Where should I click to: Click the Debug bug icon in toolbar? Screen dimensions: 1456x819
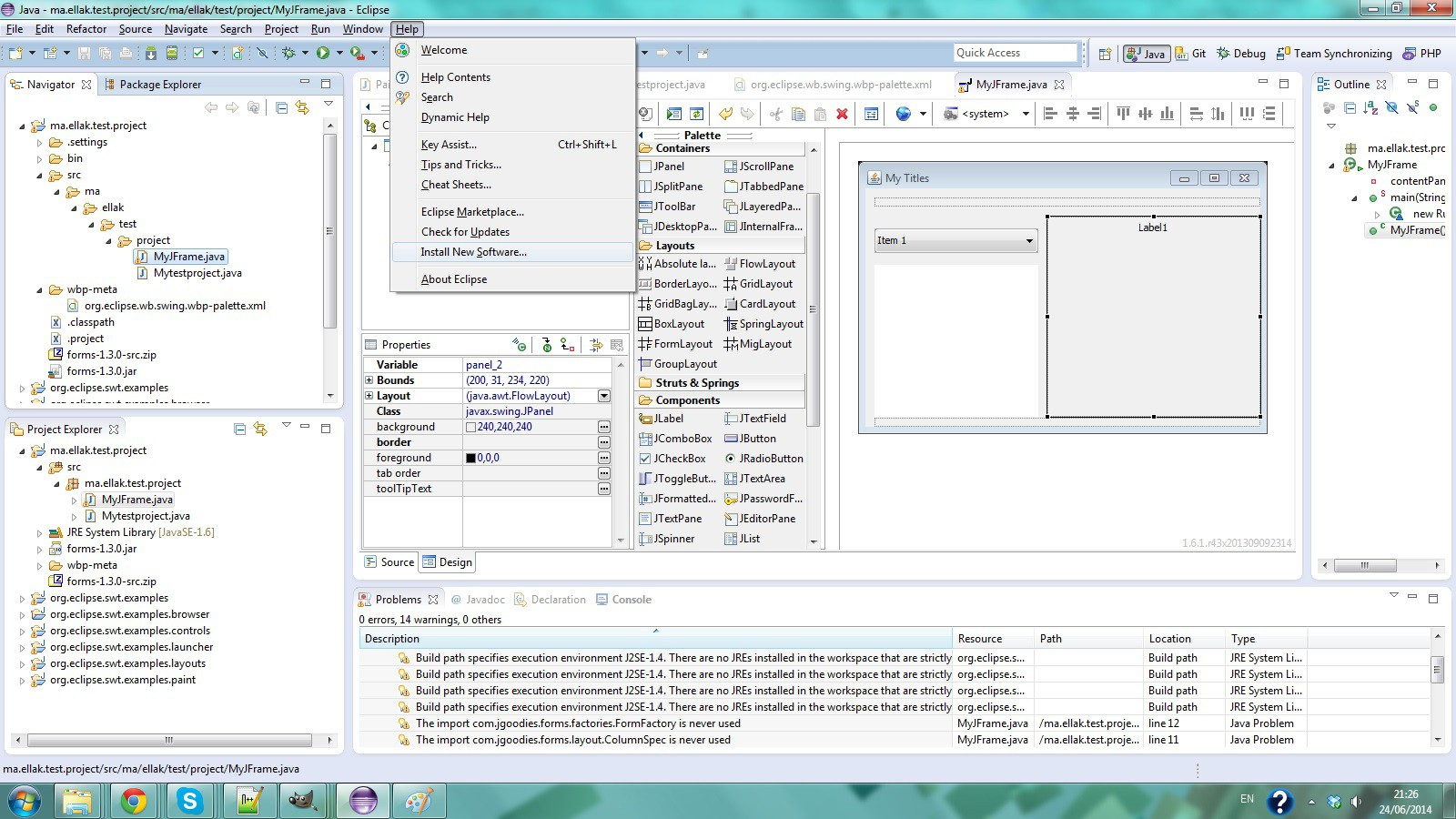pos(288,53)
